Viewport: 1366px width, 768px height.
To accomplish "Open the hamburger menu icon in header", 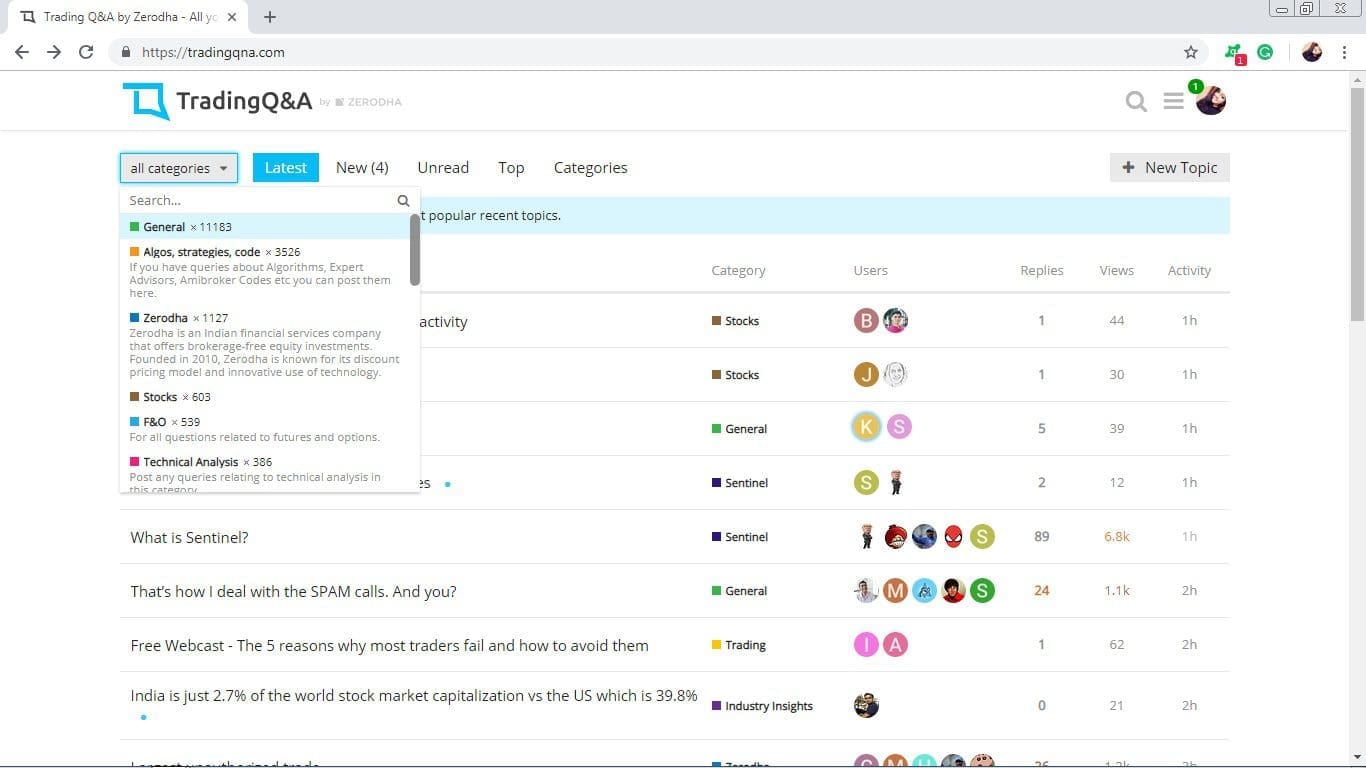I will click(1174, 101).
